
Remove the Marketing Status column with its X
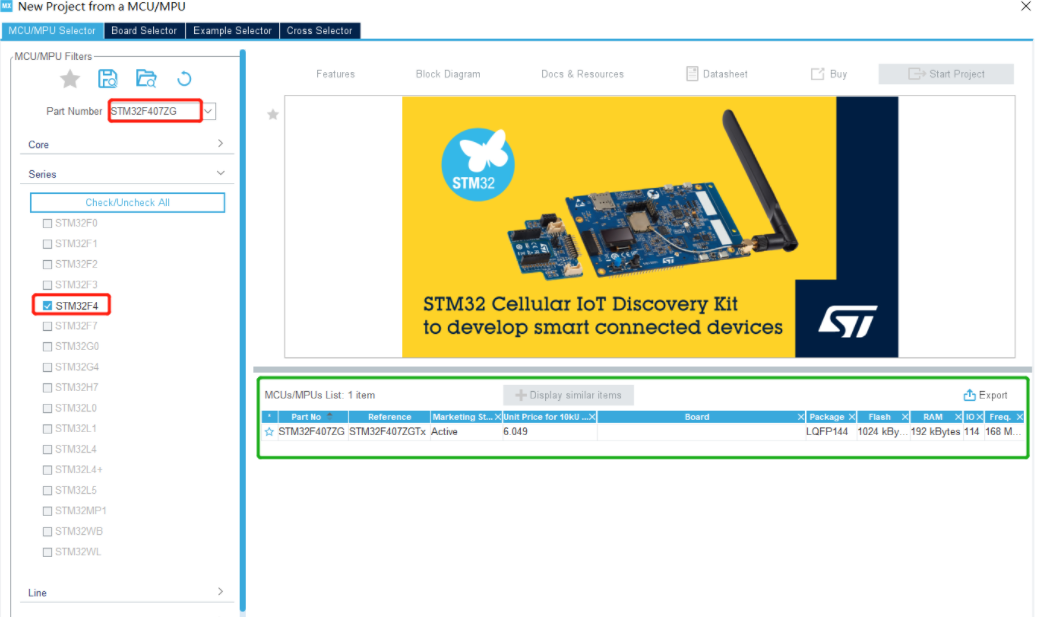498,417
